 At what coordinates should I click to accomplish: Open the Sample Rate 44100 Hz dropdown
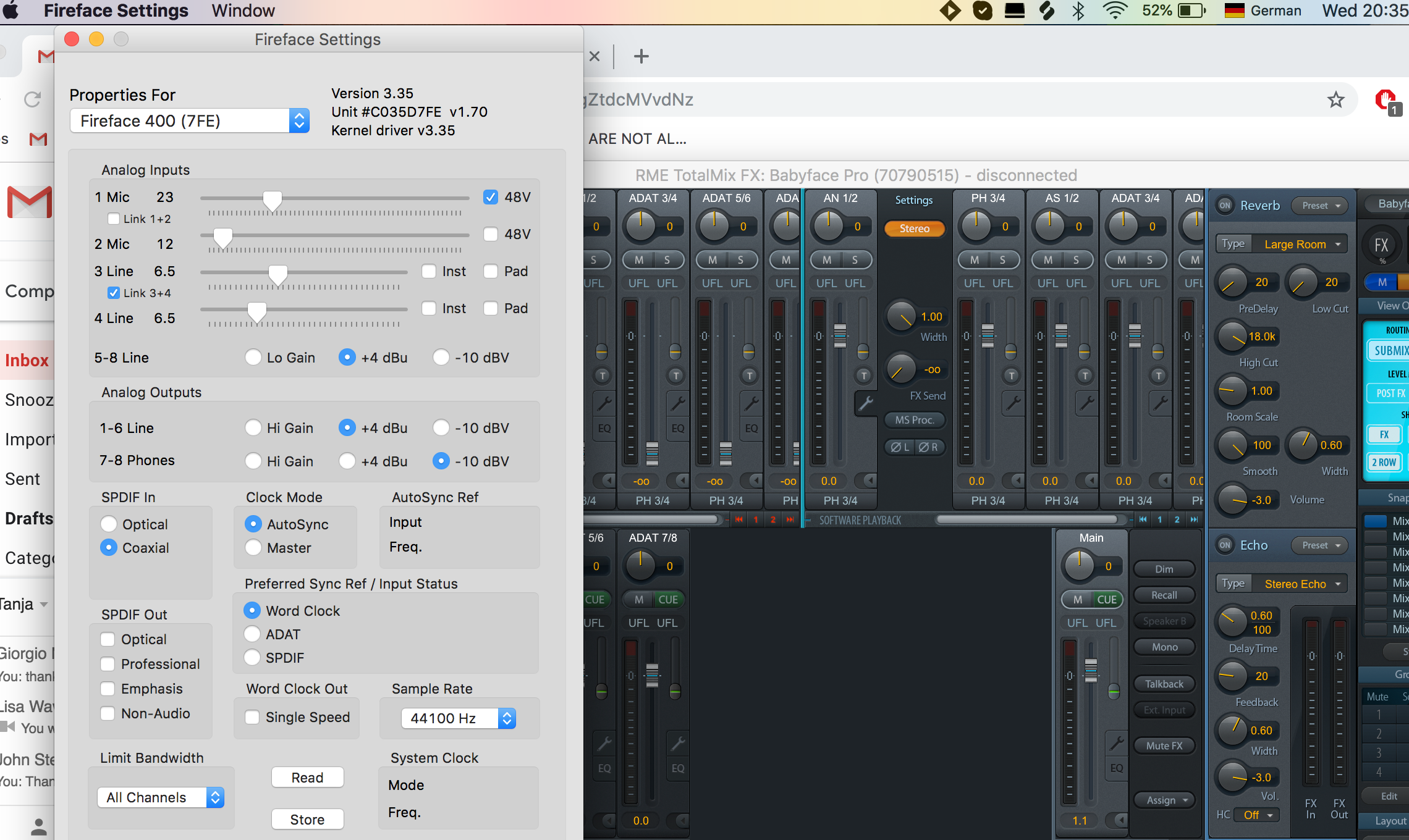(x=458, y=718)
